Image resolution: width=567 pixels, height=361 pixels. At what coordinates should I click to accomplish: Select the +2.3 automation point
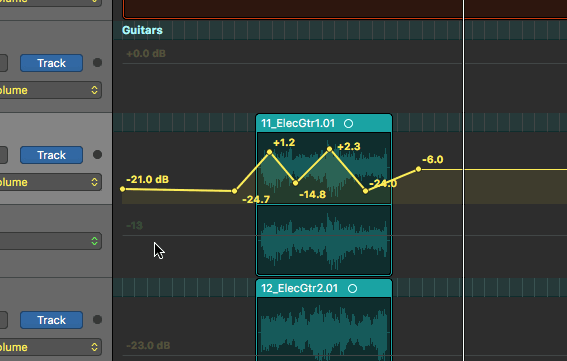329,149
